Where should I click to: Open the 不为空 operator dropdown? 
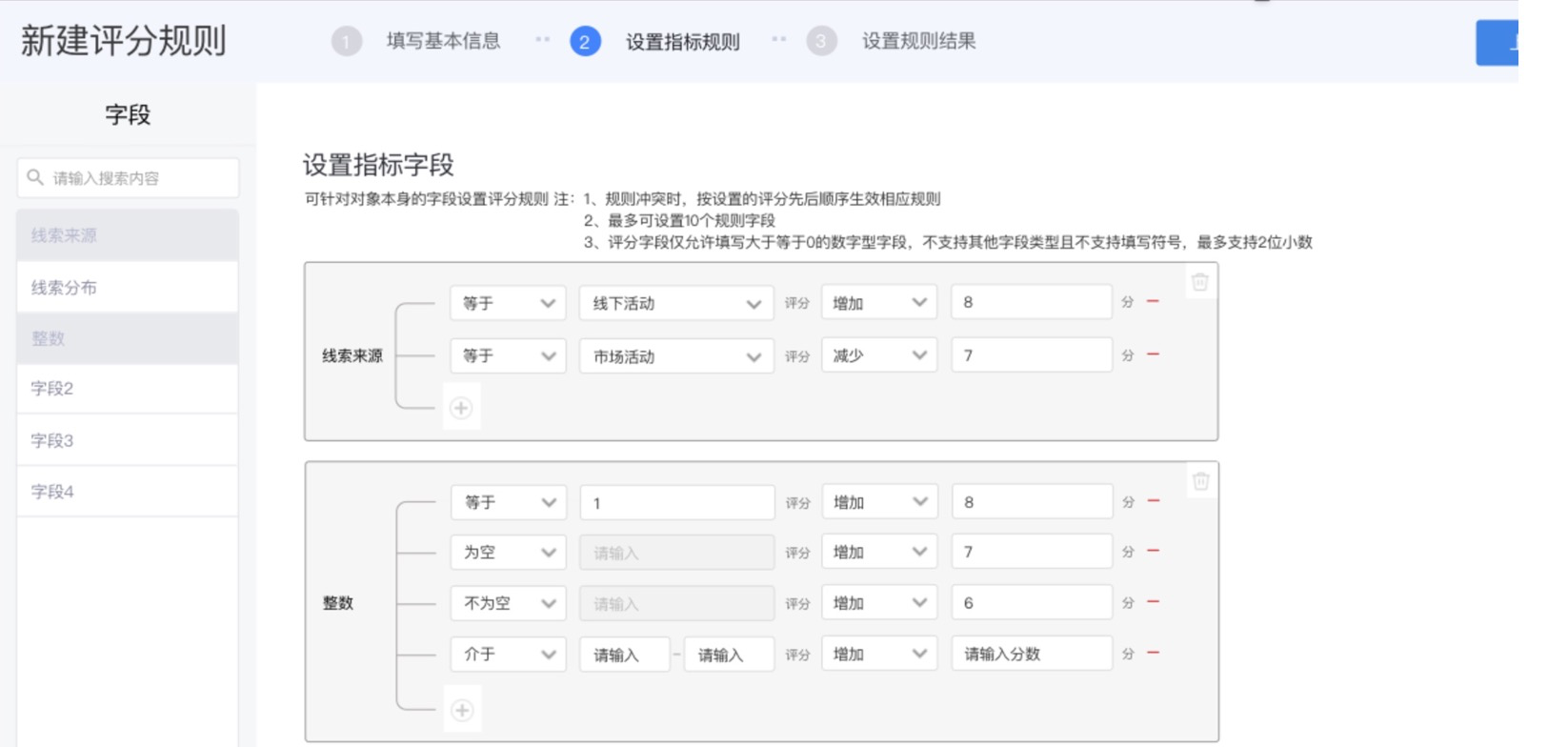tap(508, 603)
